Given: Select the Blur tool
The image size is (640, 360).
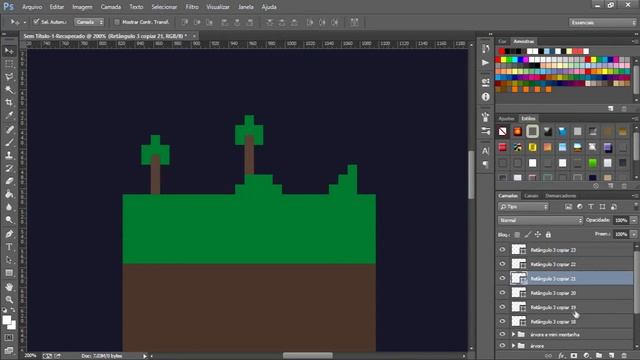Looking at the screenshot, I should tap(9, 207).
